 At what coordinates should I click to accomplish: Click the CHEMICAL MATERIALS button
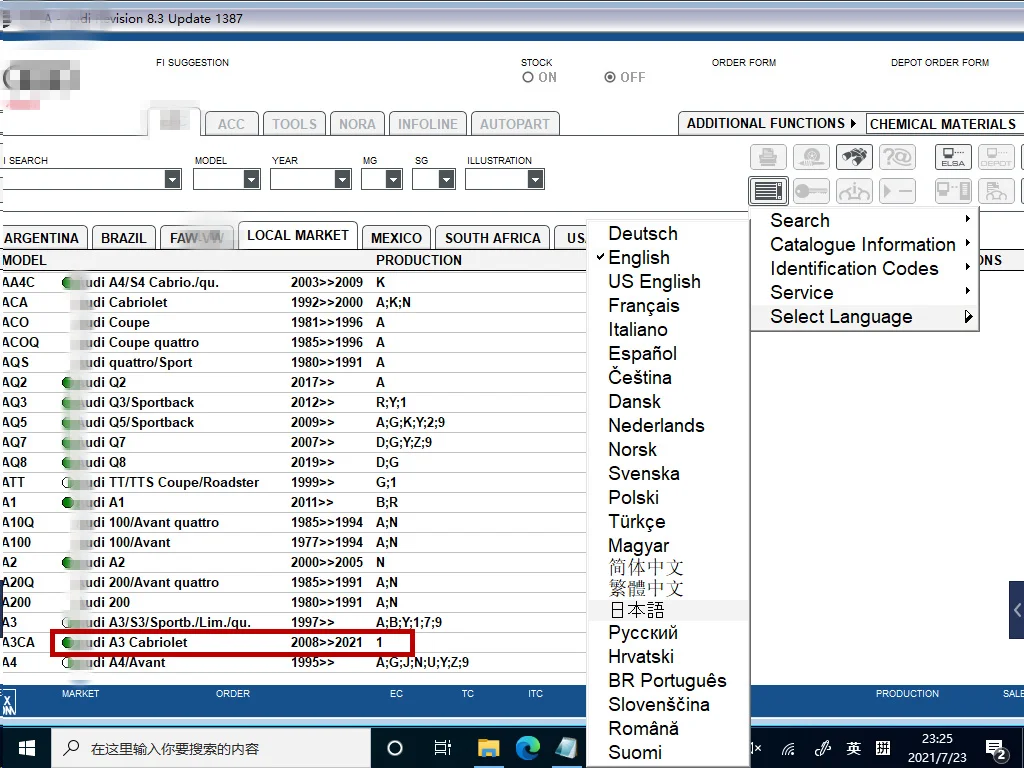coord(942,124)
